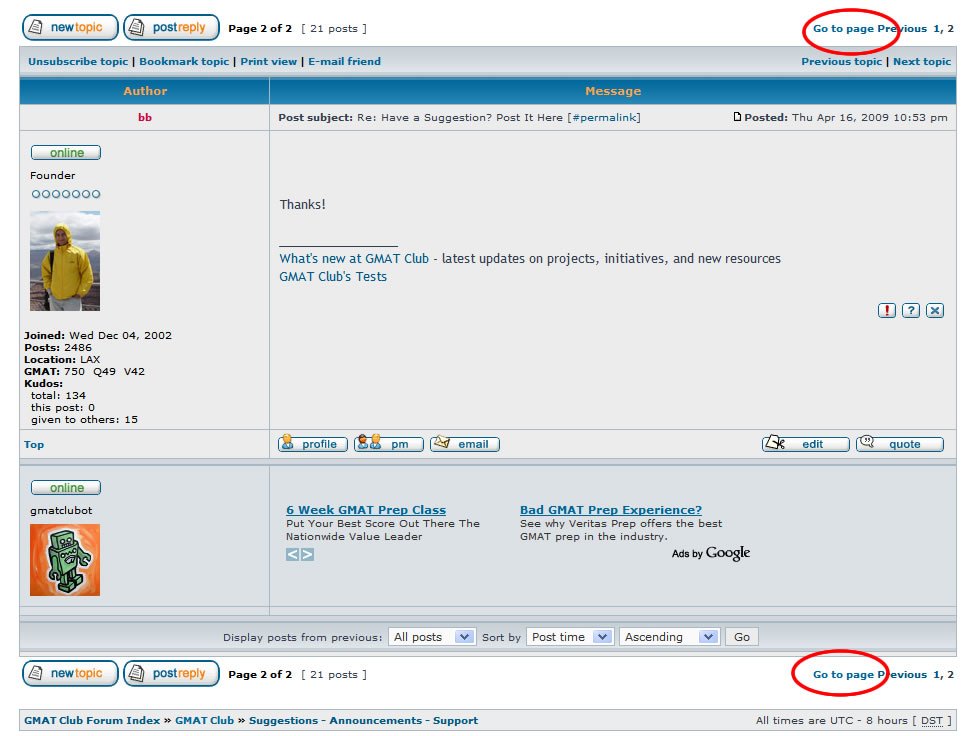Click the email button under bb's post
The height and width of the screenshot is (736, 977).
point(465,444)
